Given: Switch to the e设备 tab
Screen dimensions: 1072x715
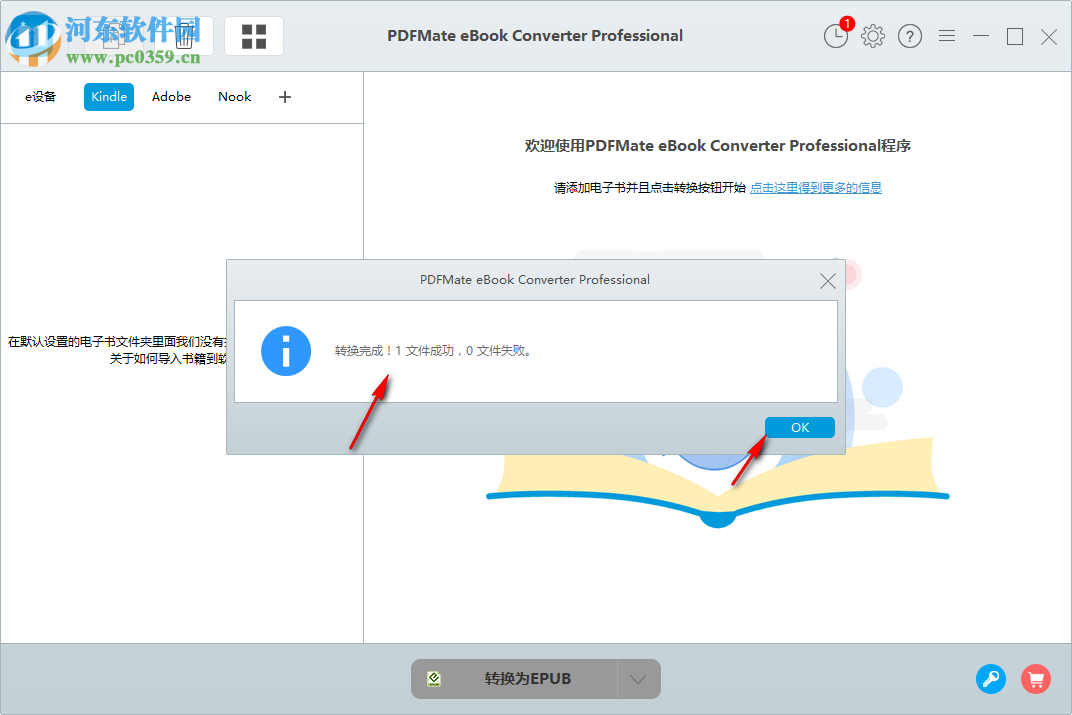Looking at the screenshot, I should (40, 97).
